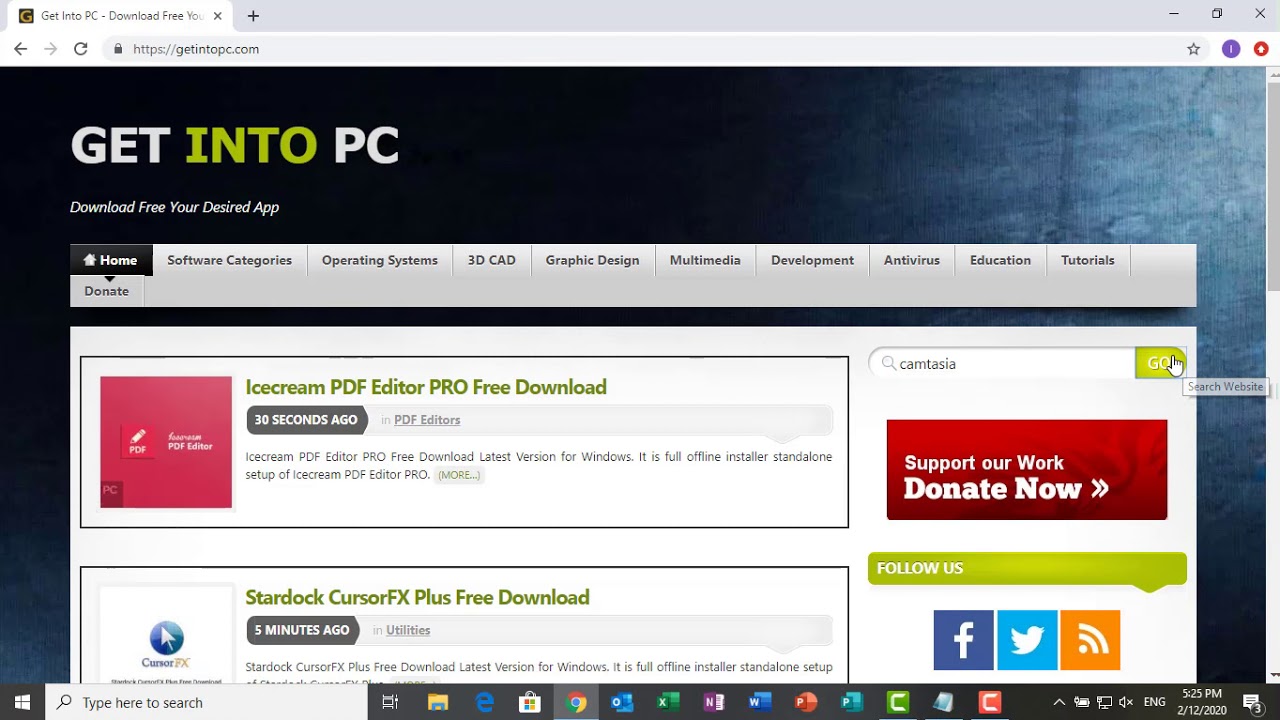Viewport: 1280px width, 720px height.
Task: Open the 3D CAD menu
Action: coord(492,260)
